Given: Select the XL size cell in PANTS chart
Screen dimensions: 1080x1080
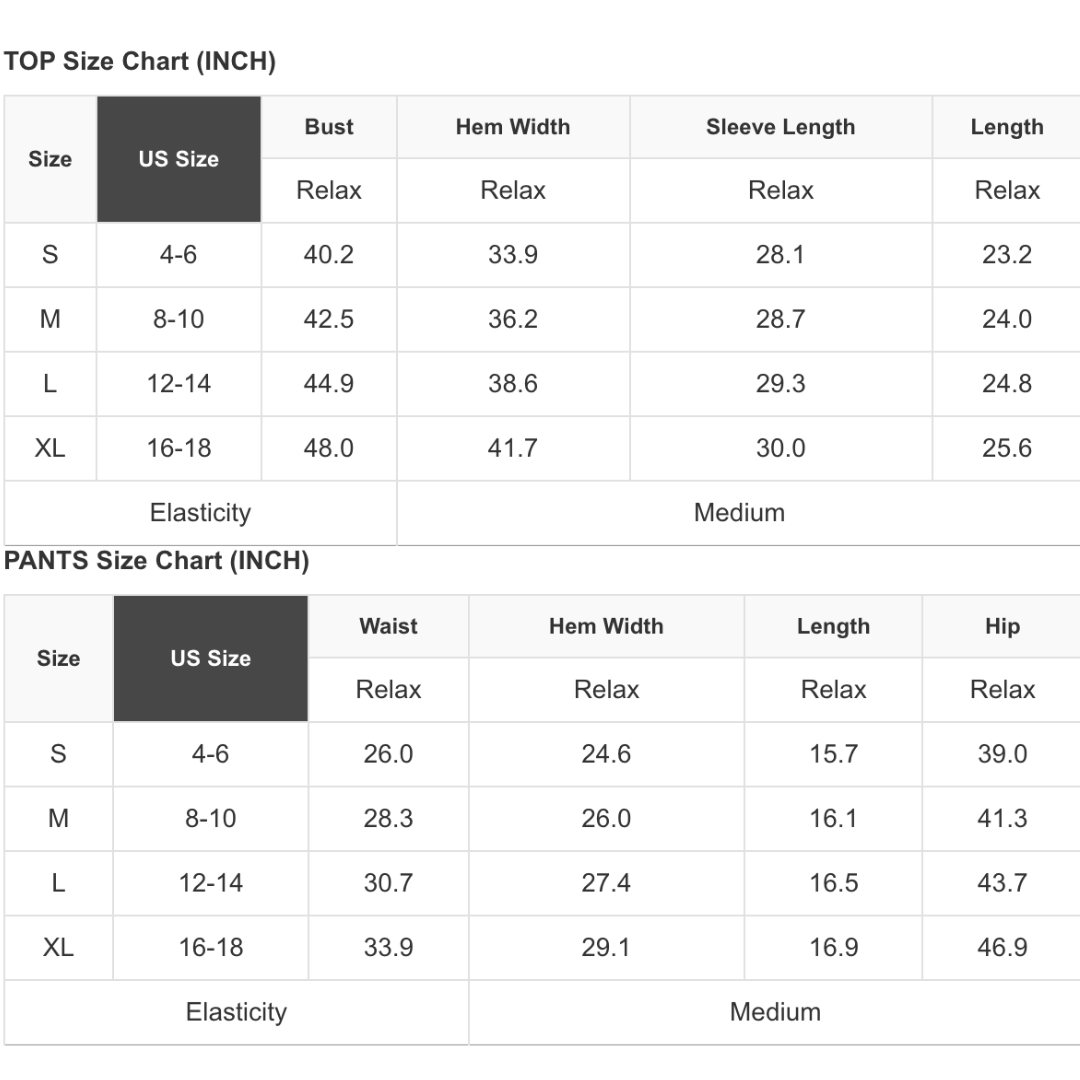Looking at the screenshot, I should click(x=58, y=947).
